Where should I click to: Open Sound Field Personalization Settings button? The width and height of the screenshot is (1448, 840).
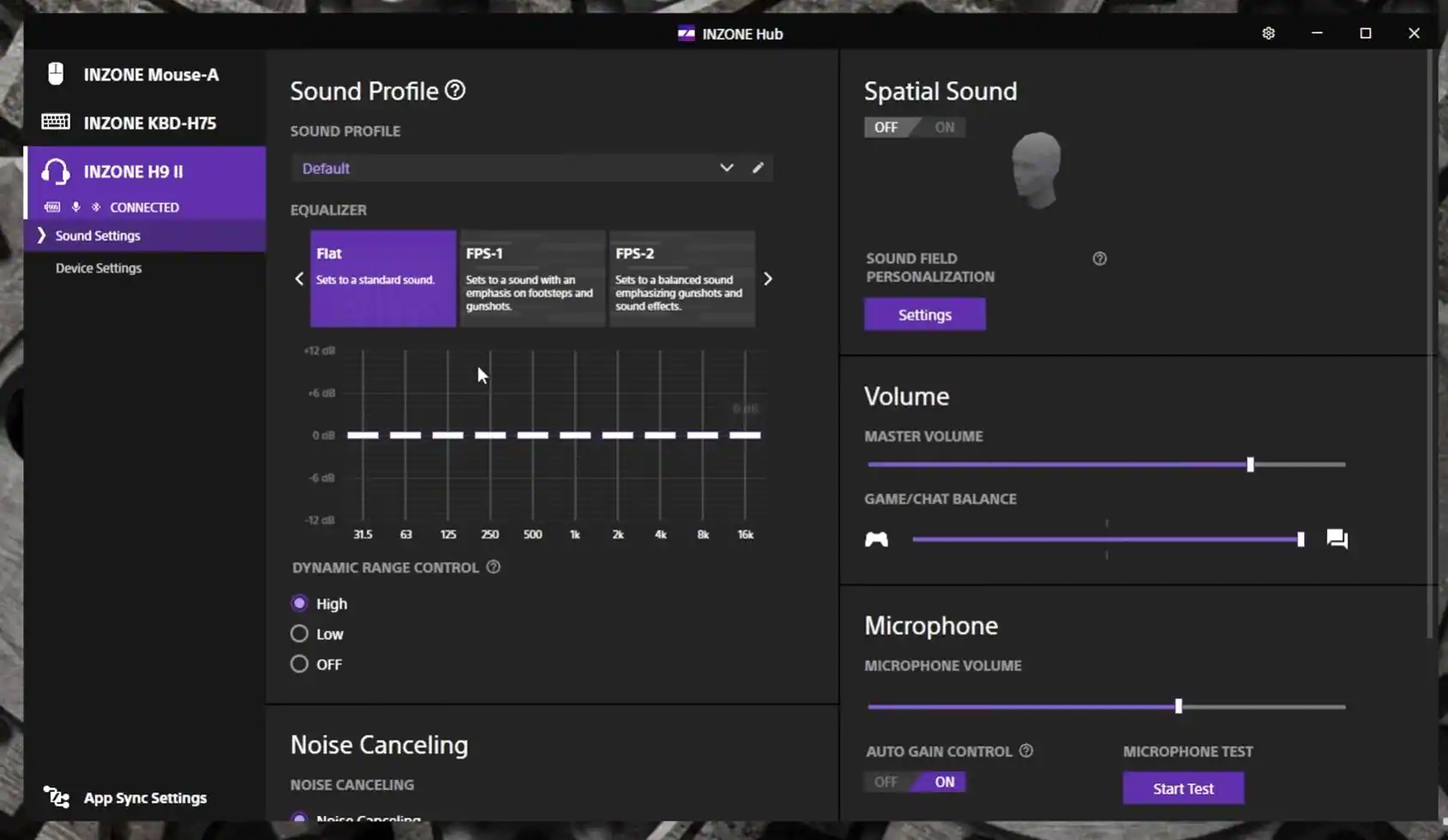[x=924, y=315]
